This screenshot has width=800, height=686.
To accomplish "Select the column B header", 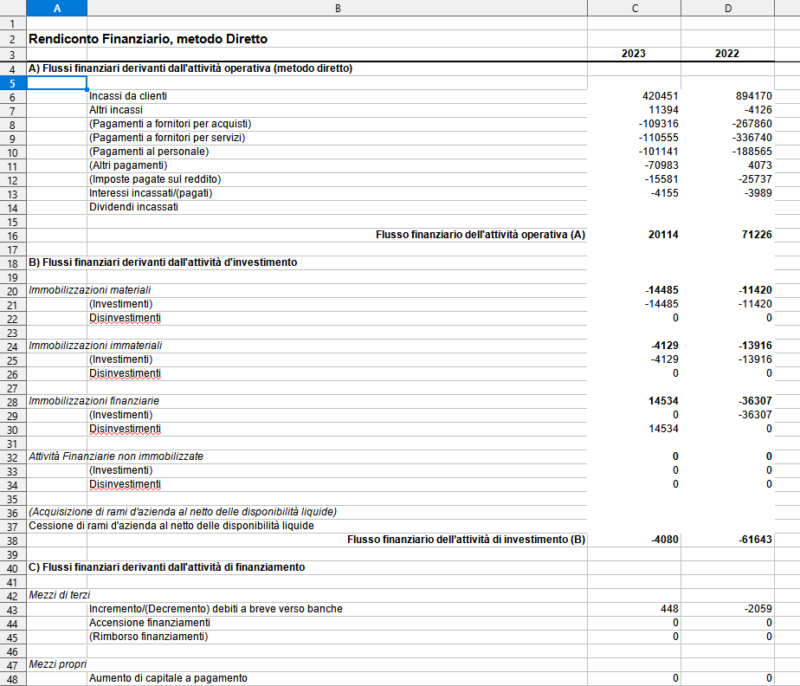I will [337, 8].
